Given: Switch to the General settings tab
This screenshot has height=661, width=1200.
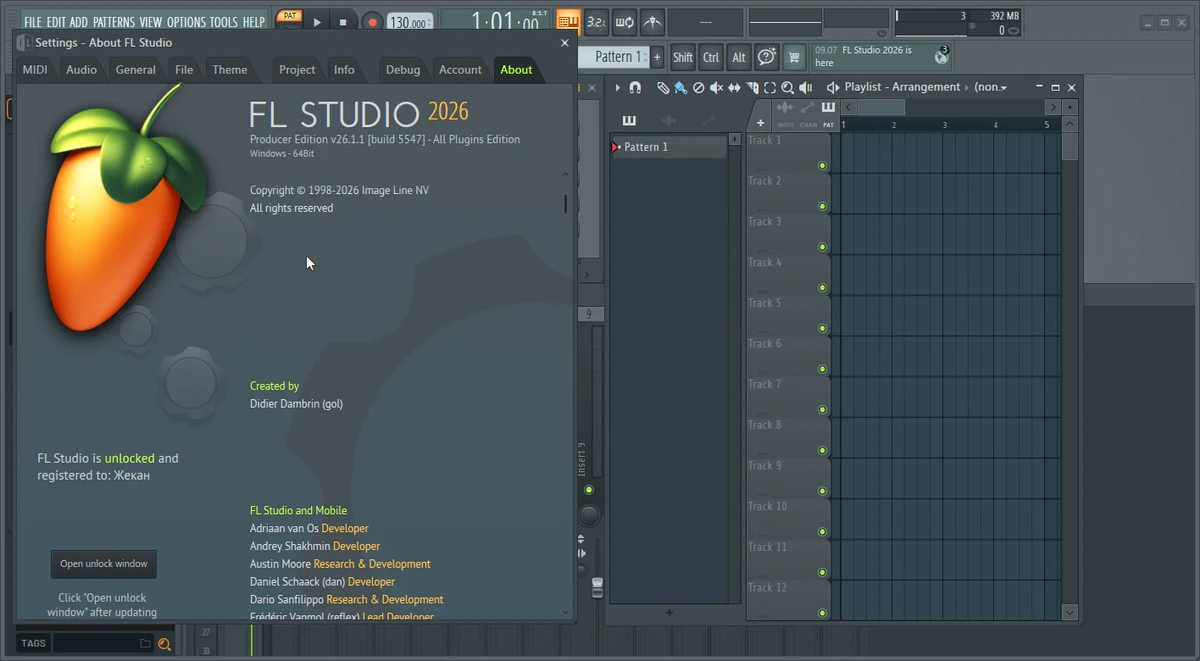Looking at the screenshot, I should pos(136,70).
